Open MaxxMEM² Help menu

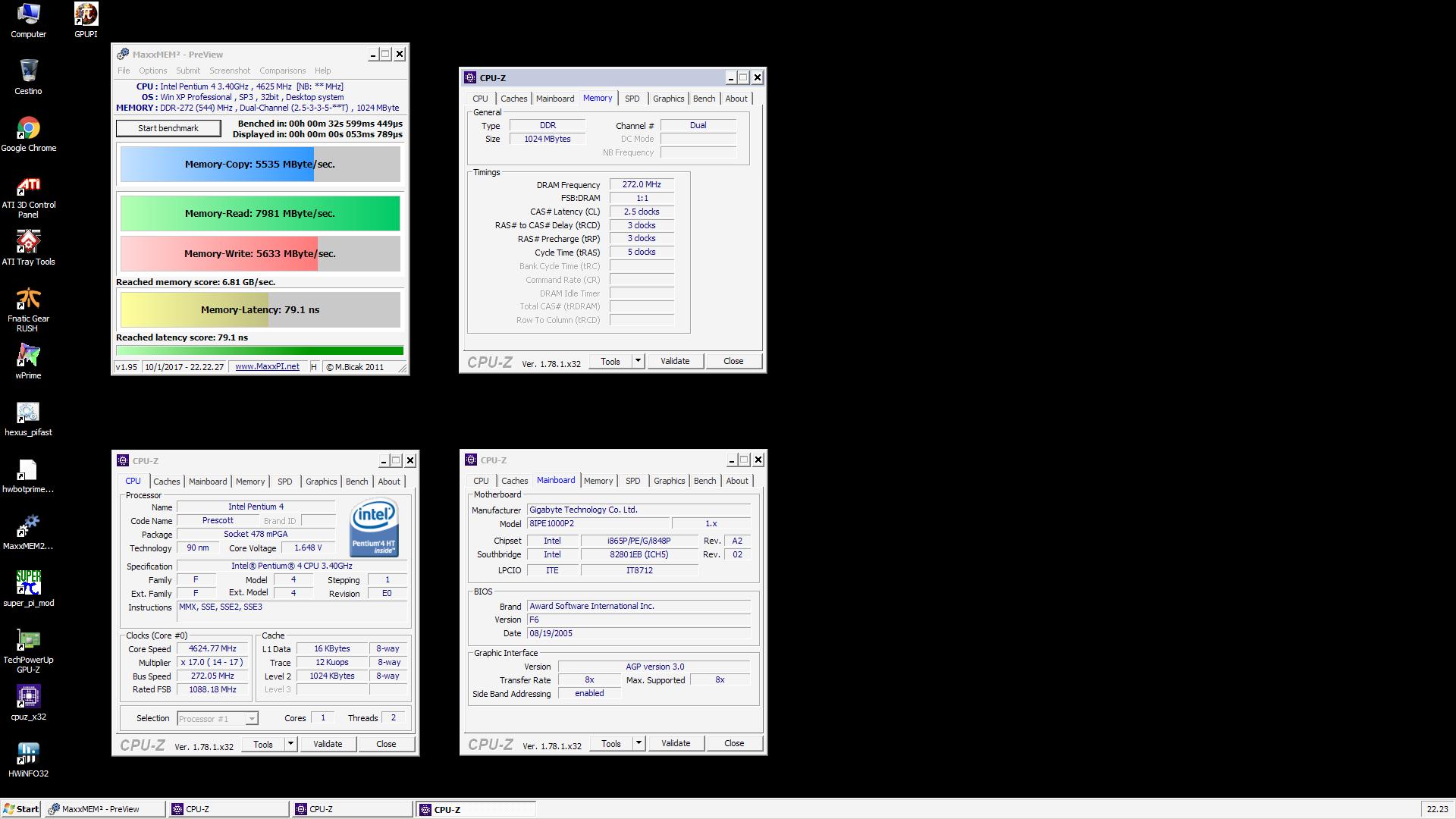pos(322,71)
